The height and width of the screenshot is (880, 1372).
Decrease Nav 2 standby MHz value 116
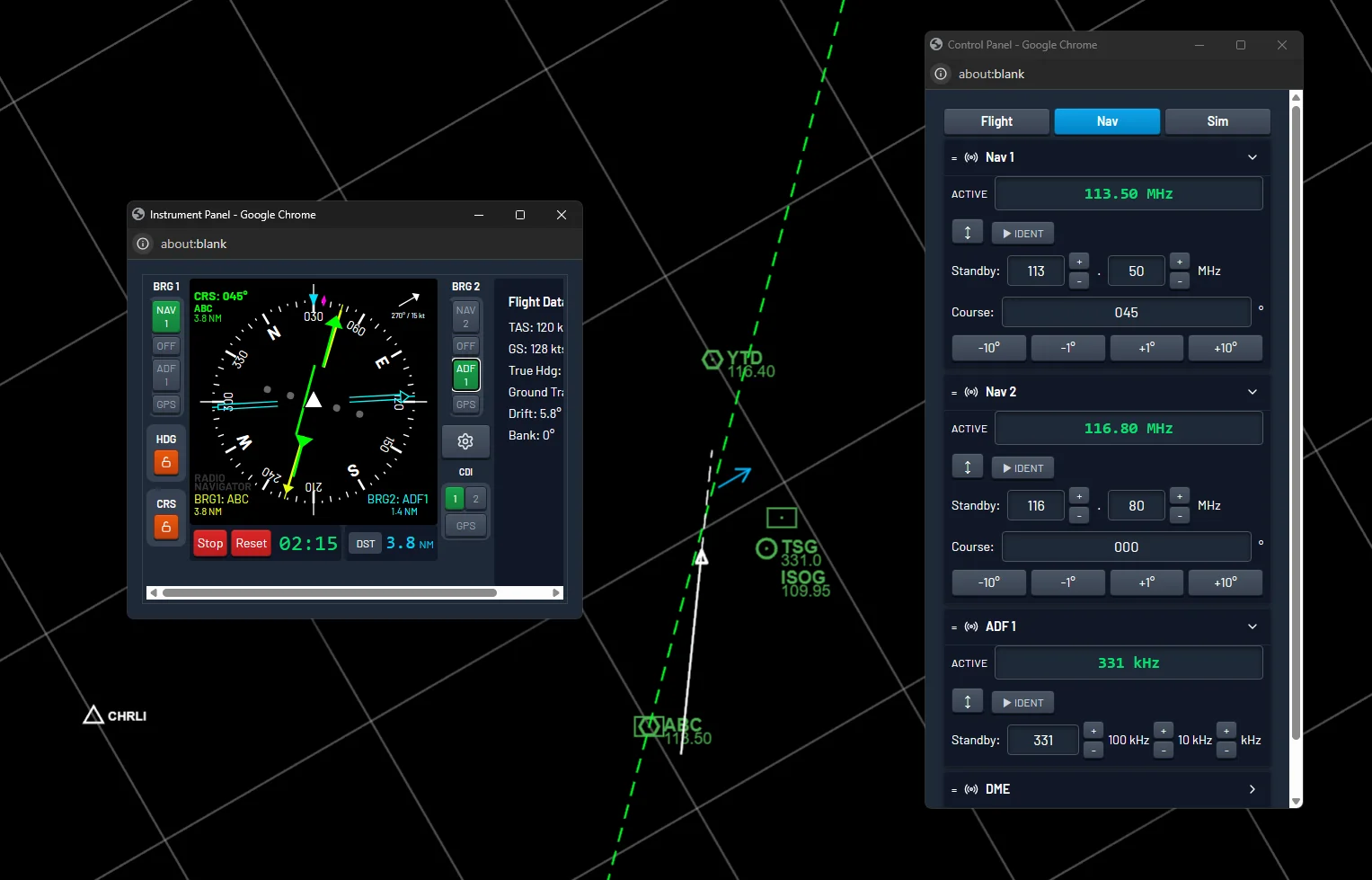click(1079, 515)
